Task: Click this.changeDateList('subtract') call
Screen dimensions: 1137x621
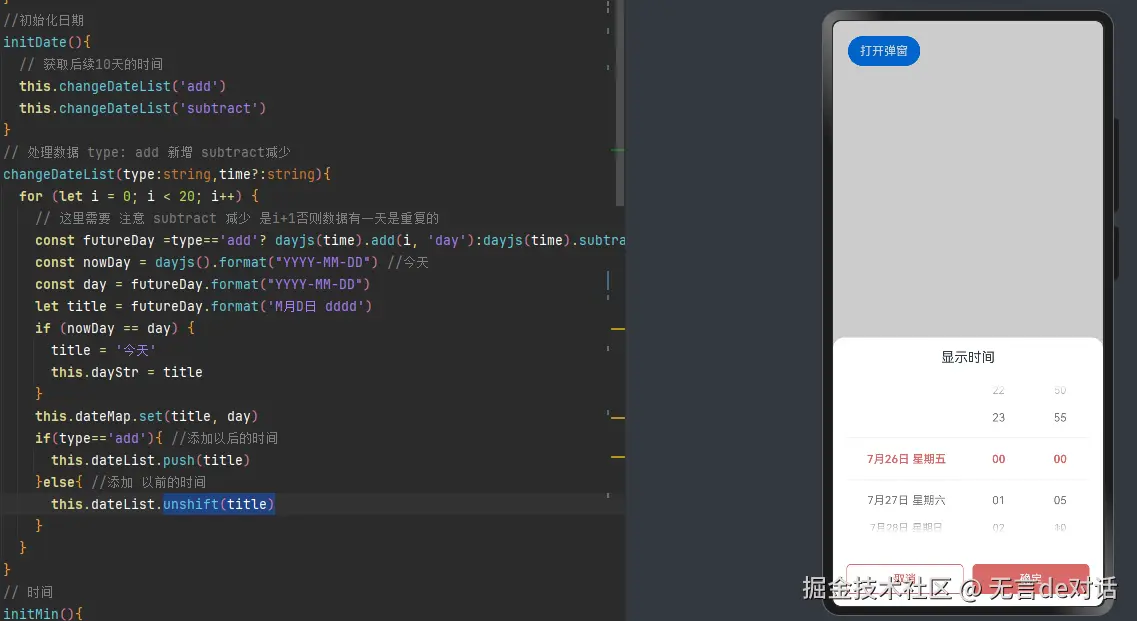Action: pos(143,108)
